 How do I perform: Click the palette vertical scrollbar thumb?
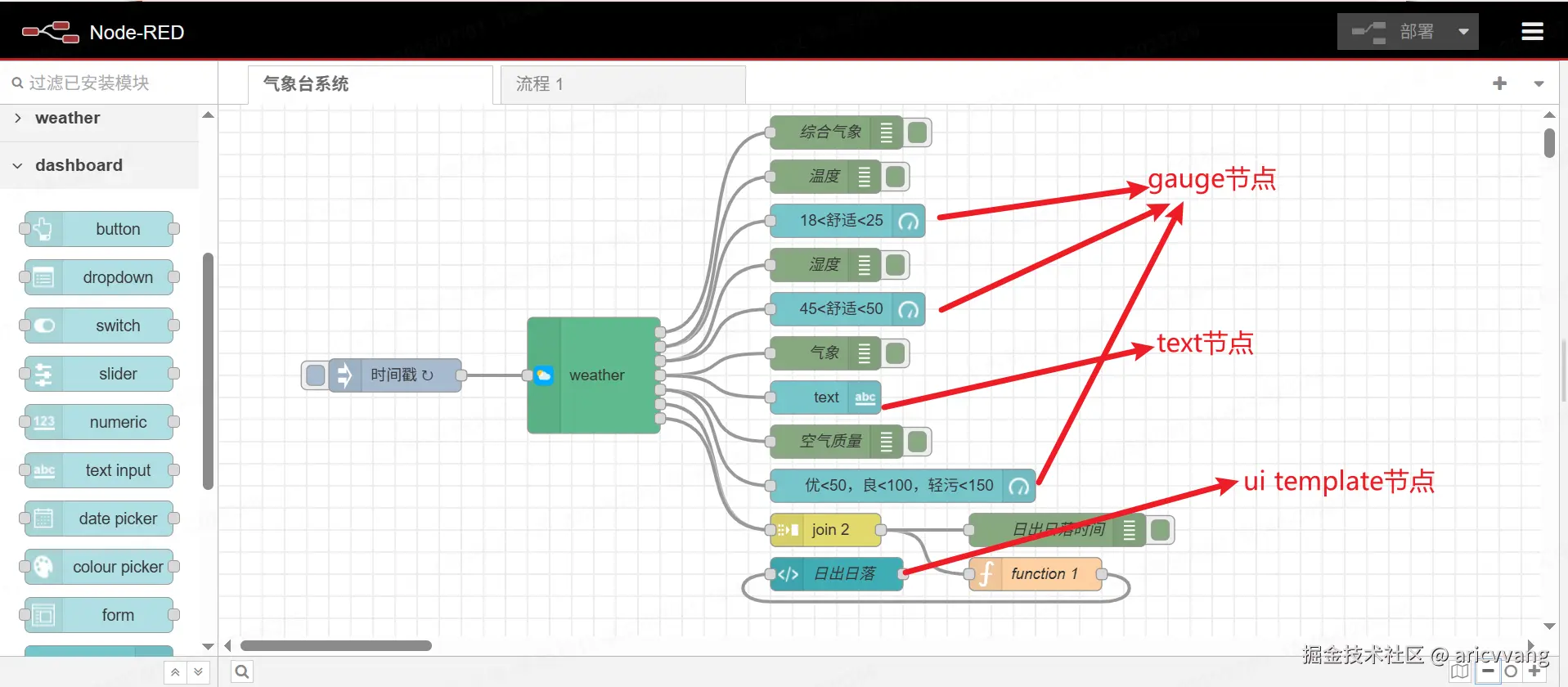tap(208, 371)
